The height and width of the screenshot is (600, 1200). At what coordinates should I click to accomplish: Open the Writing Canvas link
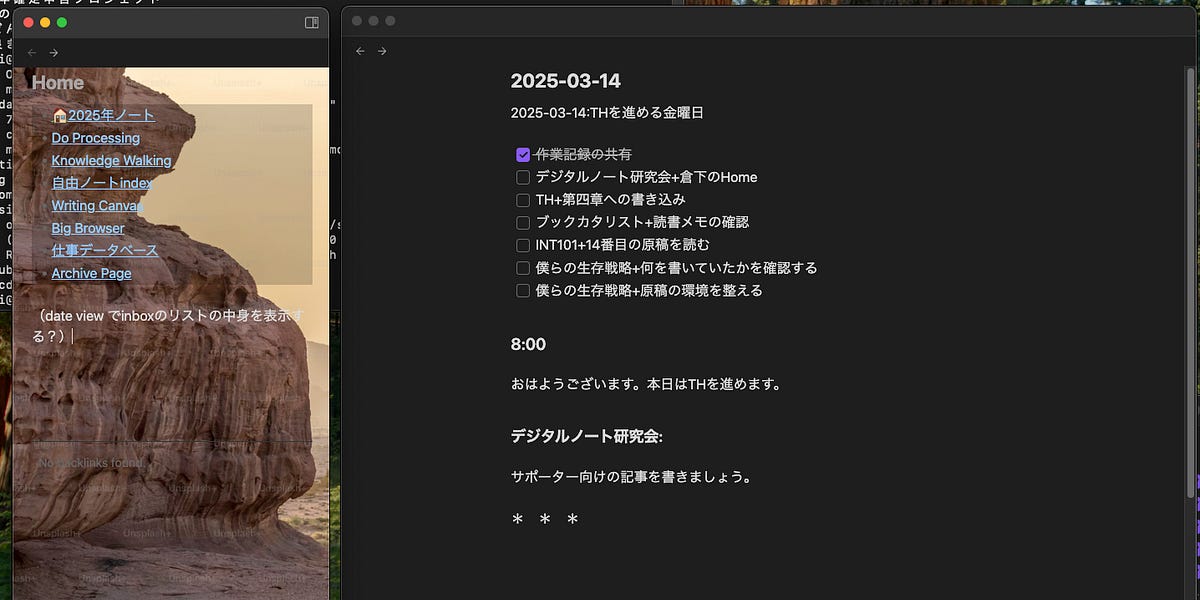point(97,206)
